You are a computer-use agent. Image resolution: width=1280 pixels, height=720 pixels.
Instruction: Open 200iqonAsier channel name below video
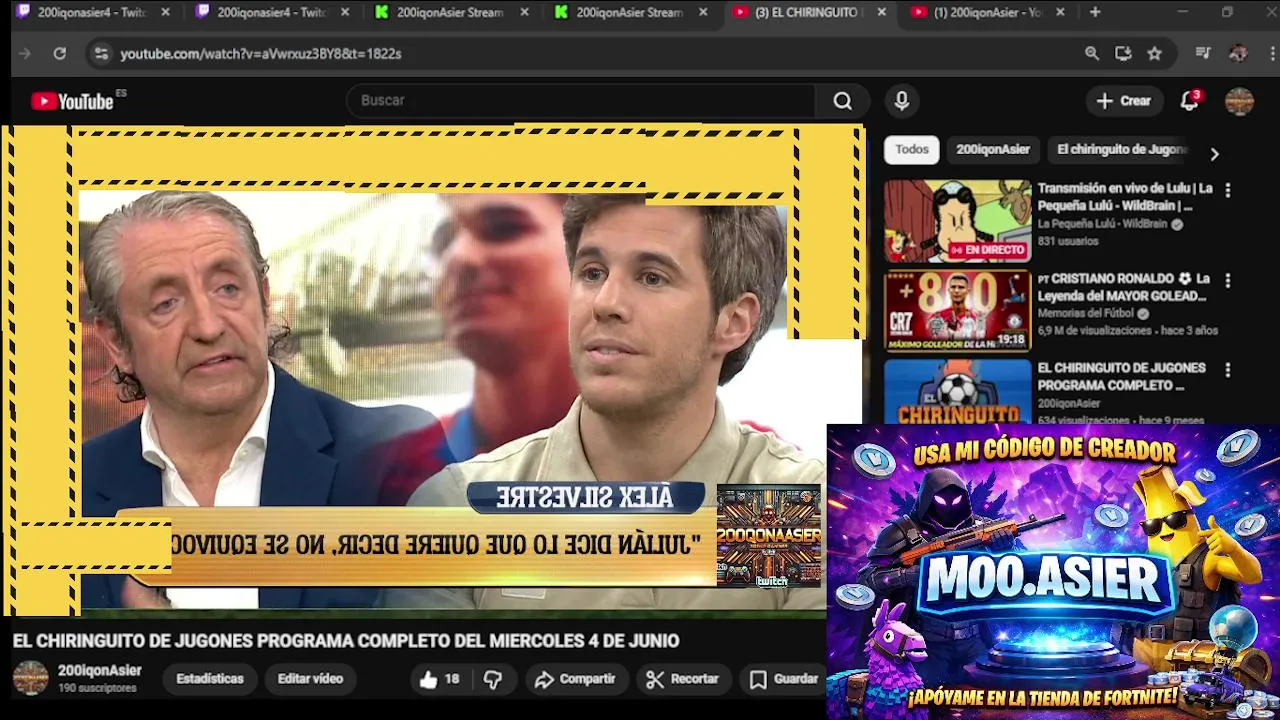click(x=99, y=671)
